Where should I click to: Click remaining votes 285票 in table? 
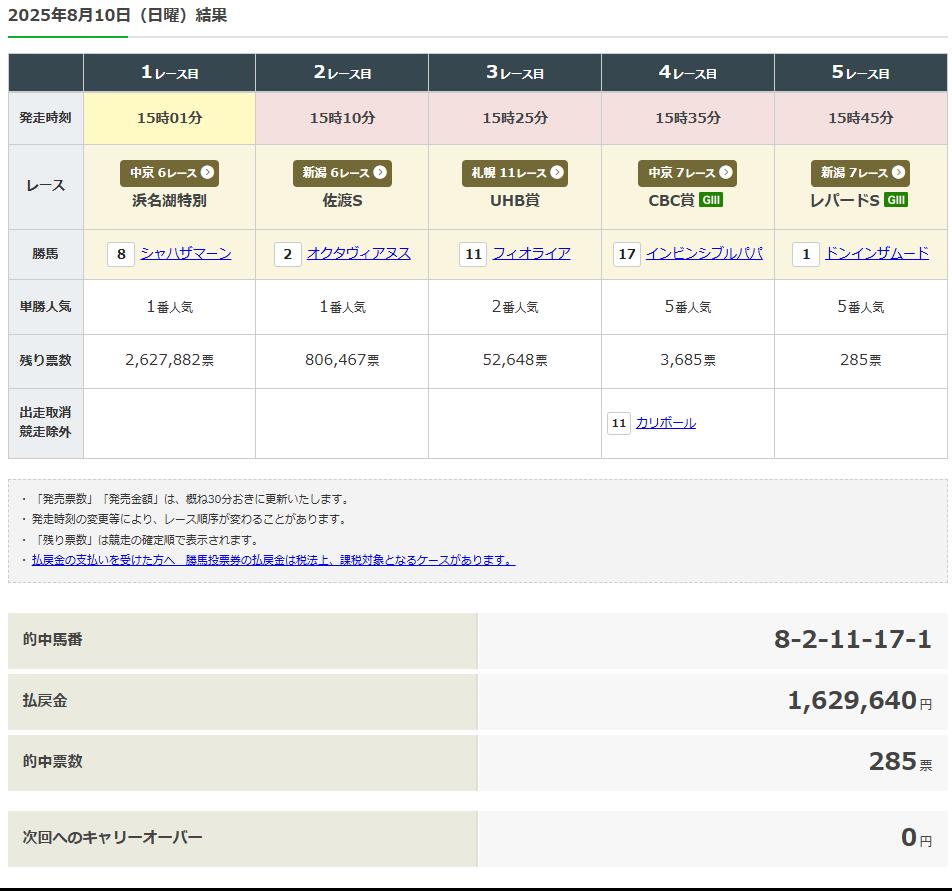(861, 360)
